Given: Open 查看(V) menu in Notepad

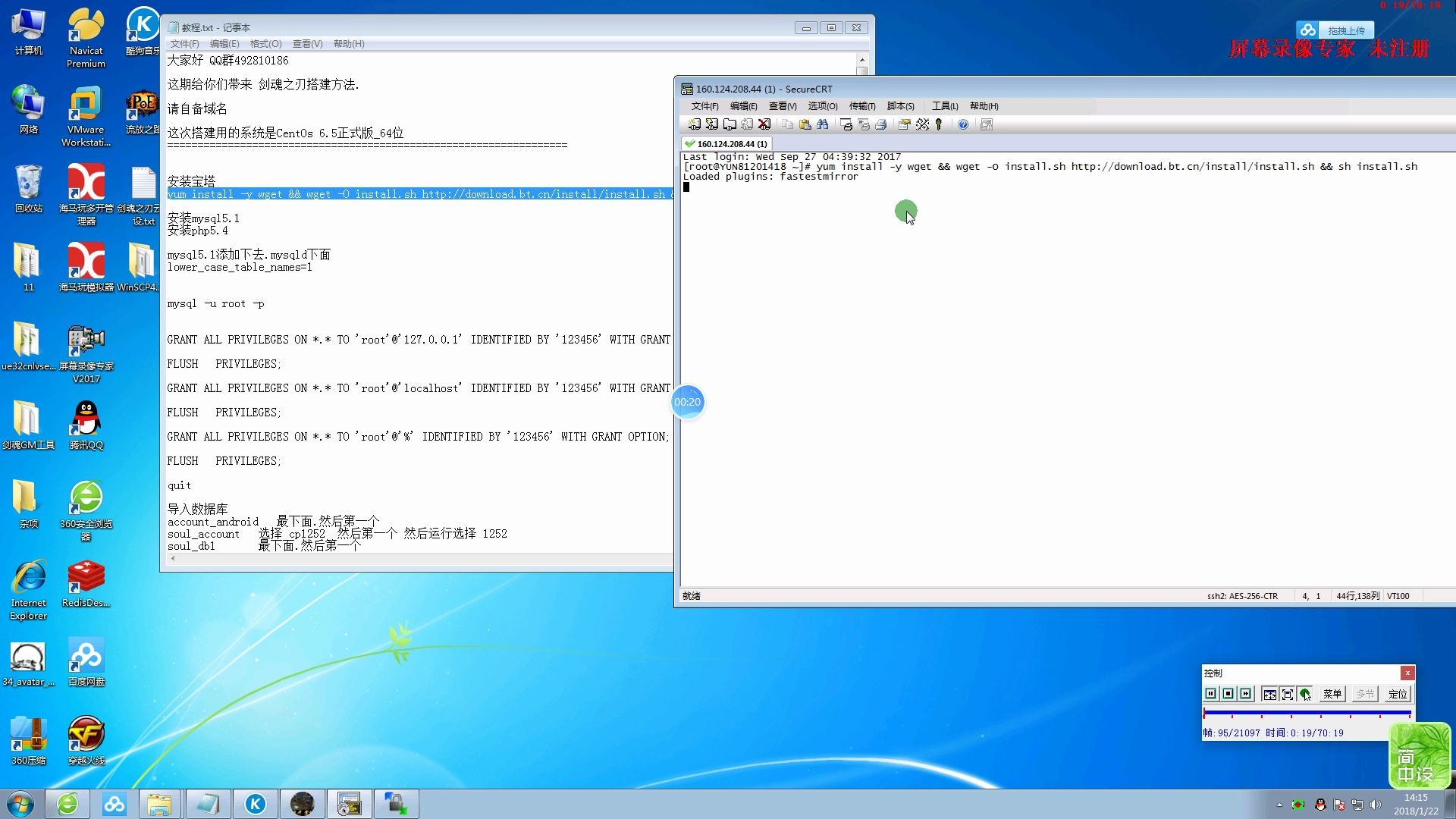Looking at the screenshot, I should [x=307, y=44].
